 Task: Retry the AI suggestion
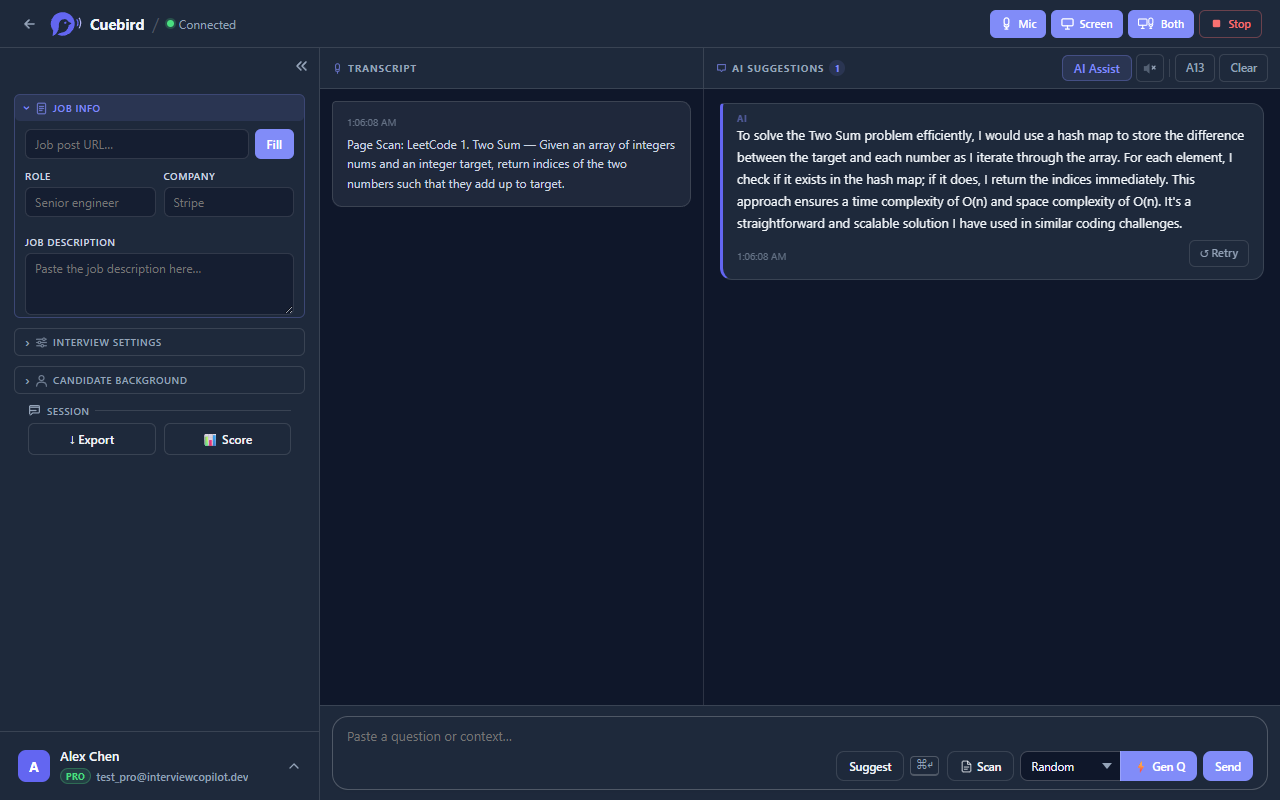(1219, 253)
